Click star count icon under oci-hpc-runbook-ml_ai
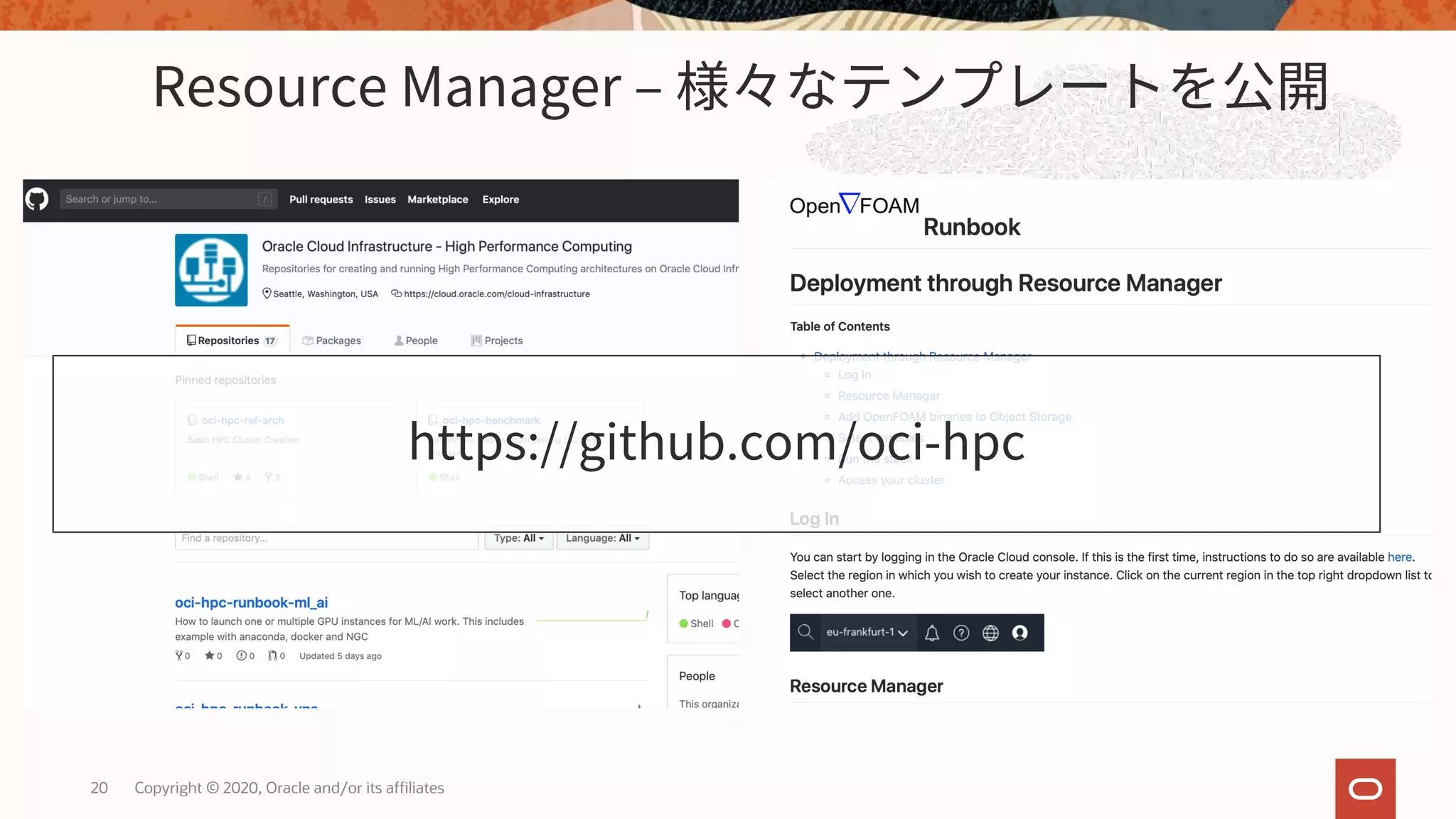 tap(209, 655)
